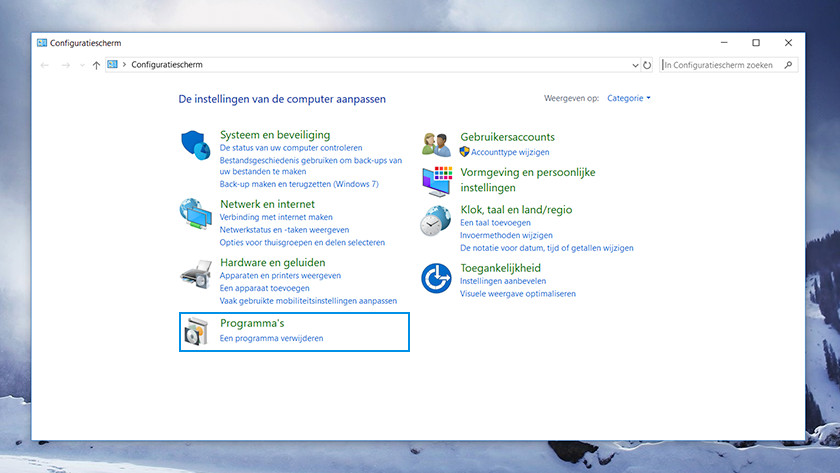The image size is (840, 473).
Task: Expand the address bar history dropdown
Action: pyautogui.click(x=635, y=65)
